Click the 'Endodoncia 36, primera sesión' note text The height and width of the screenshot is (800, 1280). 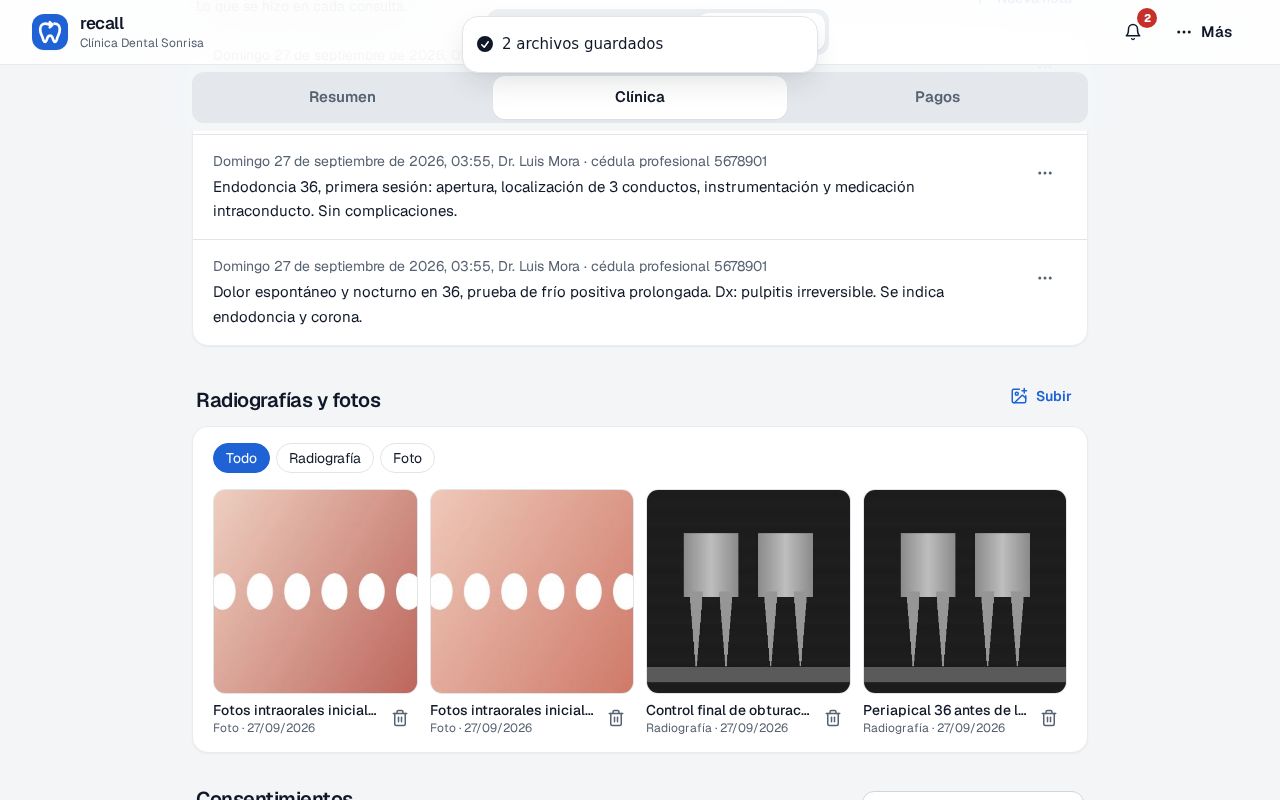(x=564, y=199)
